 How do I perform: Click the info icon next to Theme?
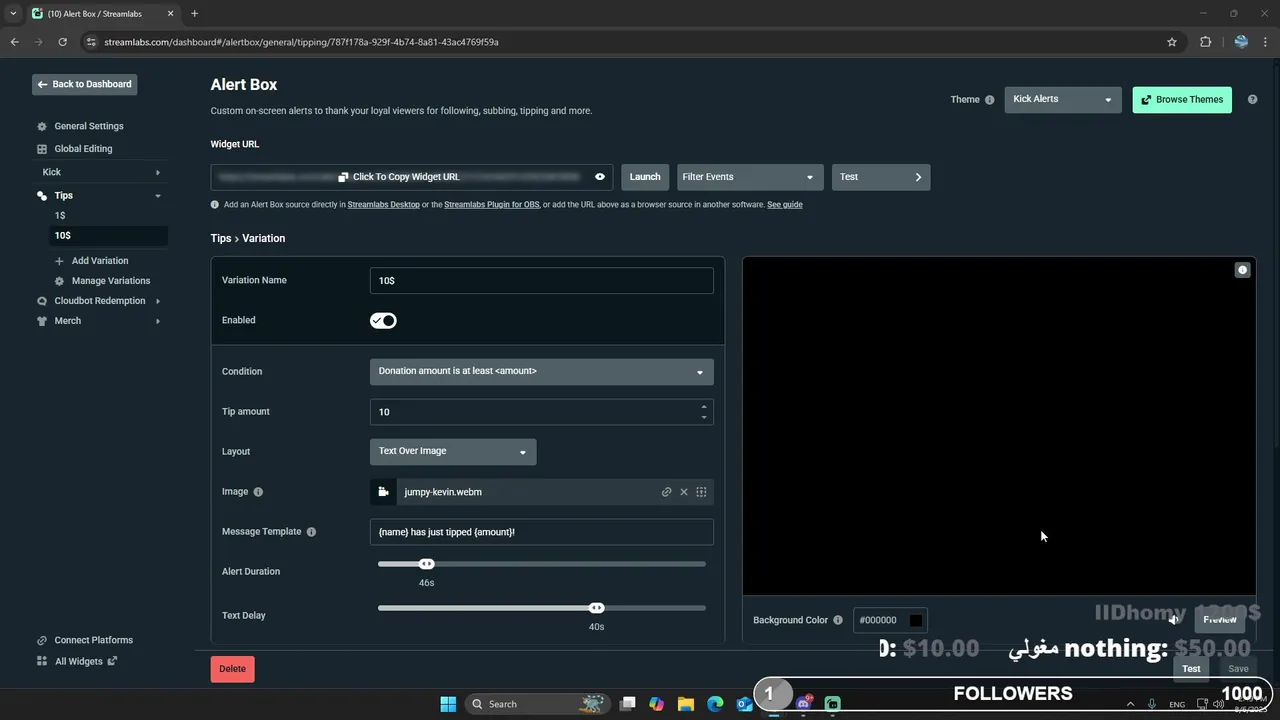tap(990, 100)
